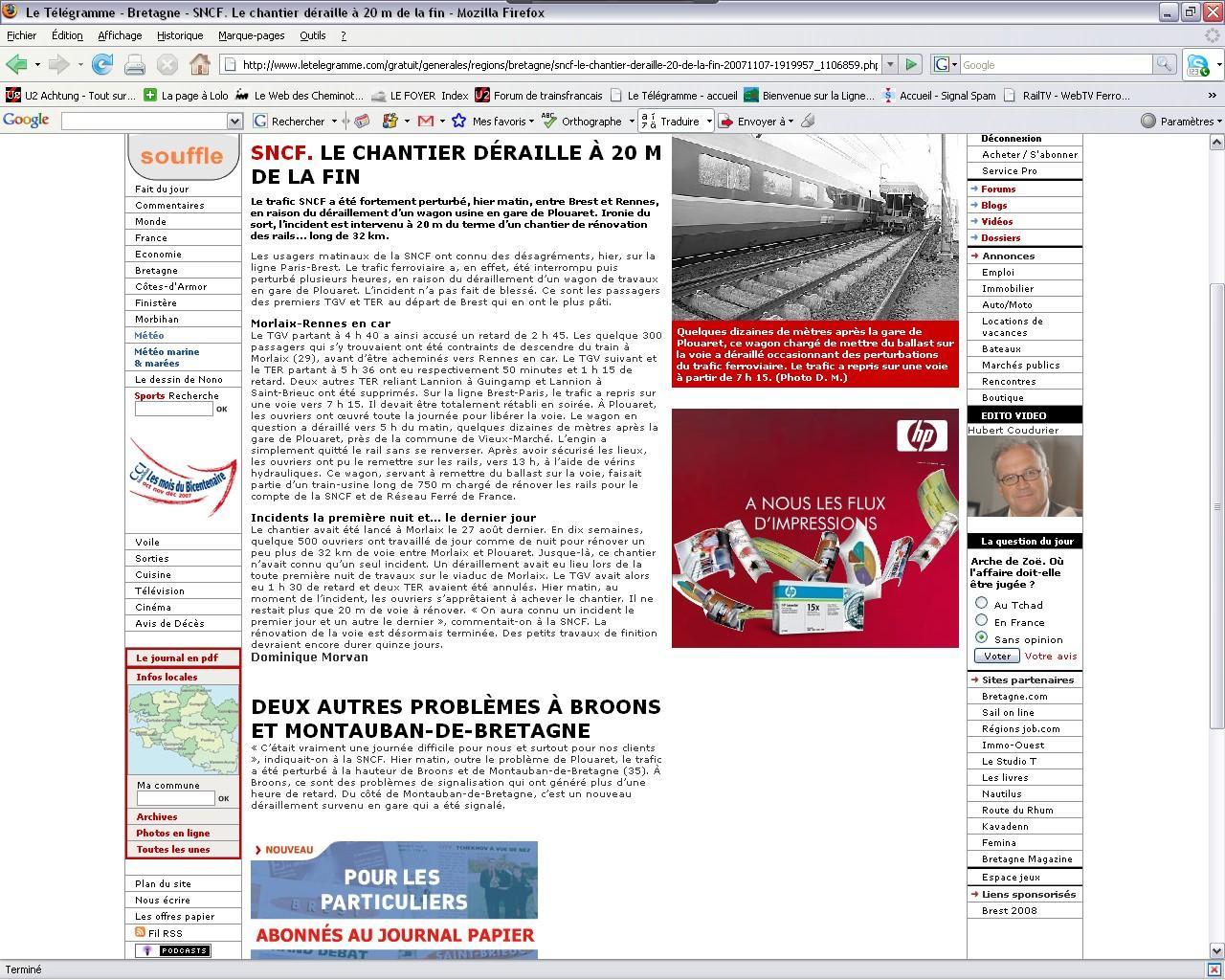
Task: Open the U2 Achtung bookmark
Action: [x=70, y=95]
